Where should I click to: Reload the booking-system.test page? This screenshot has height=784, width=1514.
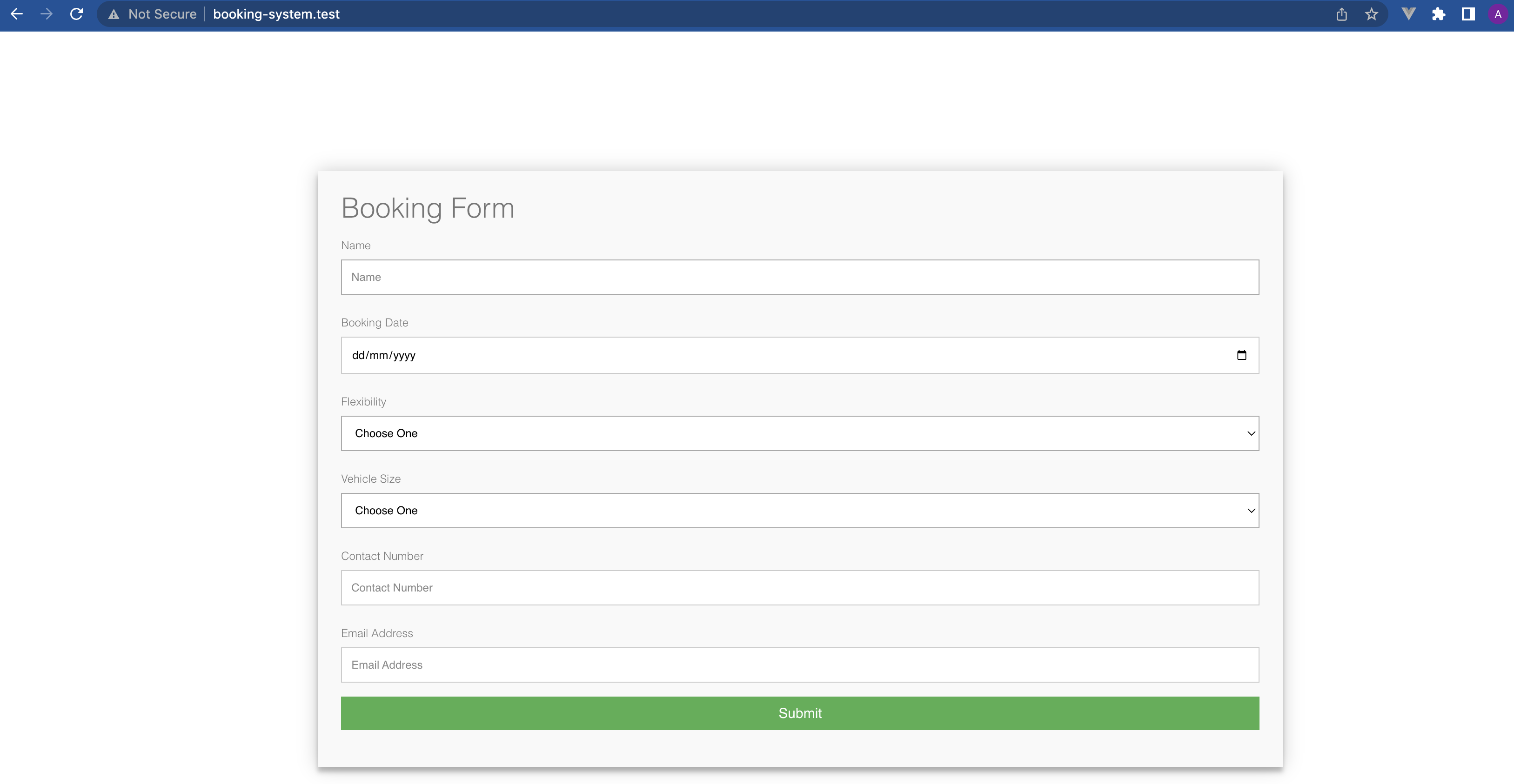coord(76,14)
